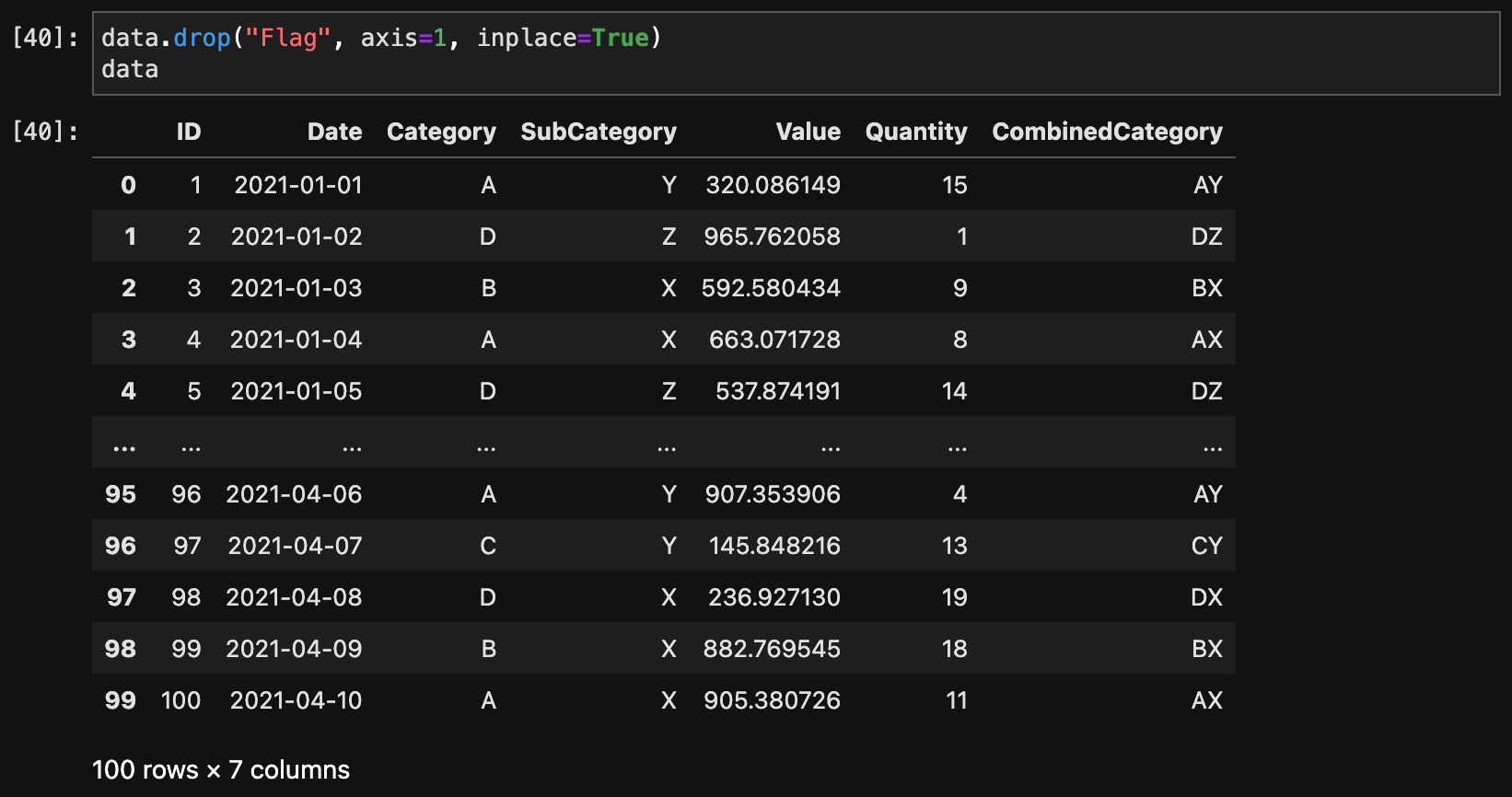This screenshot has height=797, width=1512.
Task: Click the Value column header
Action: (x=808, y=132)
